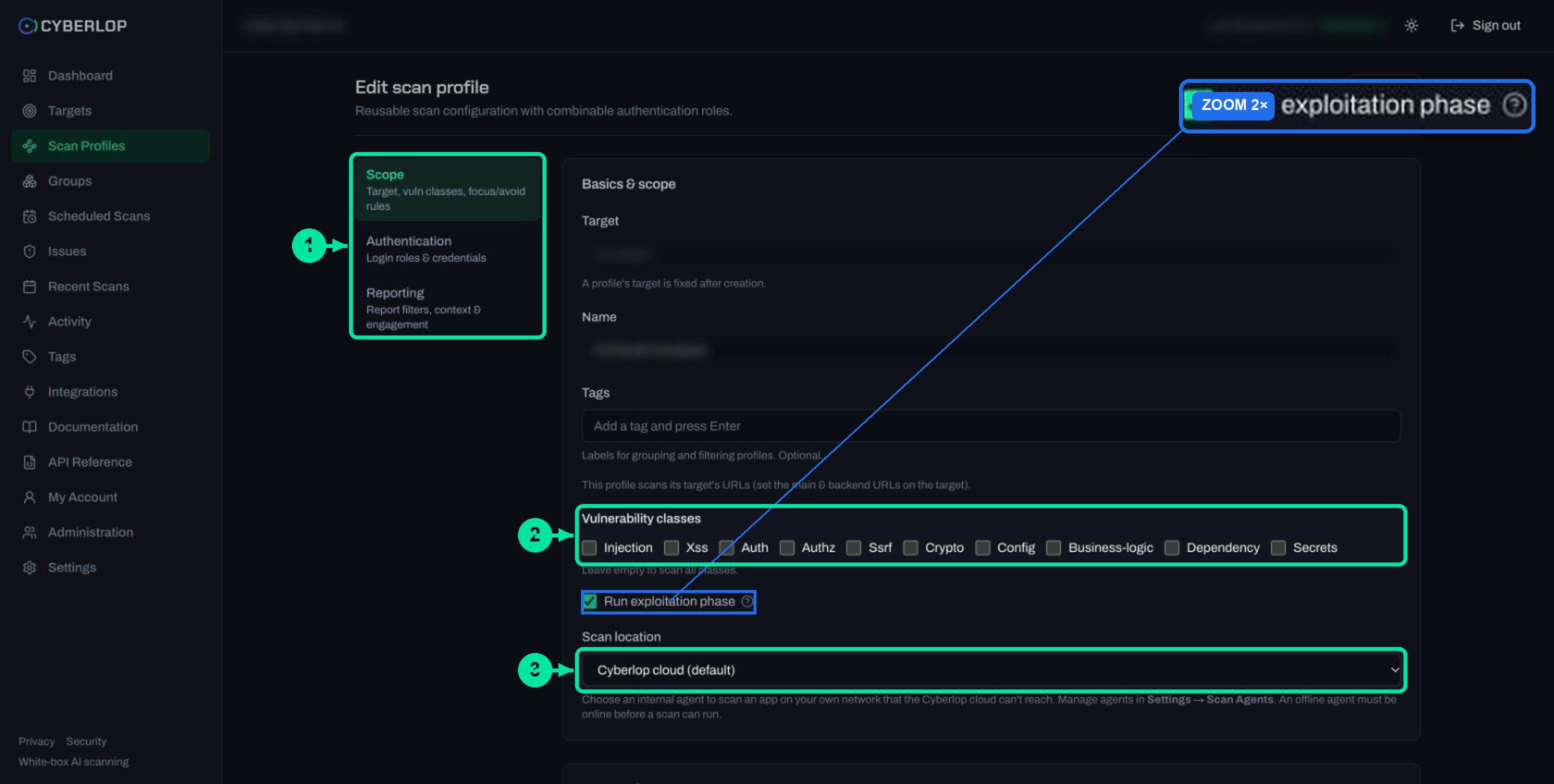Click the Issues shield icon
Viewport: 1554px width, 784px height.
pyautogui.click(x=29, y=251)
